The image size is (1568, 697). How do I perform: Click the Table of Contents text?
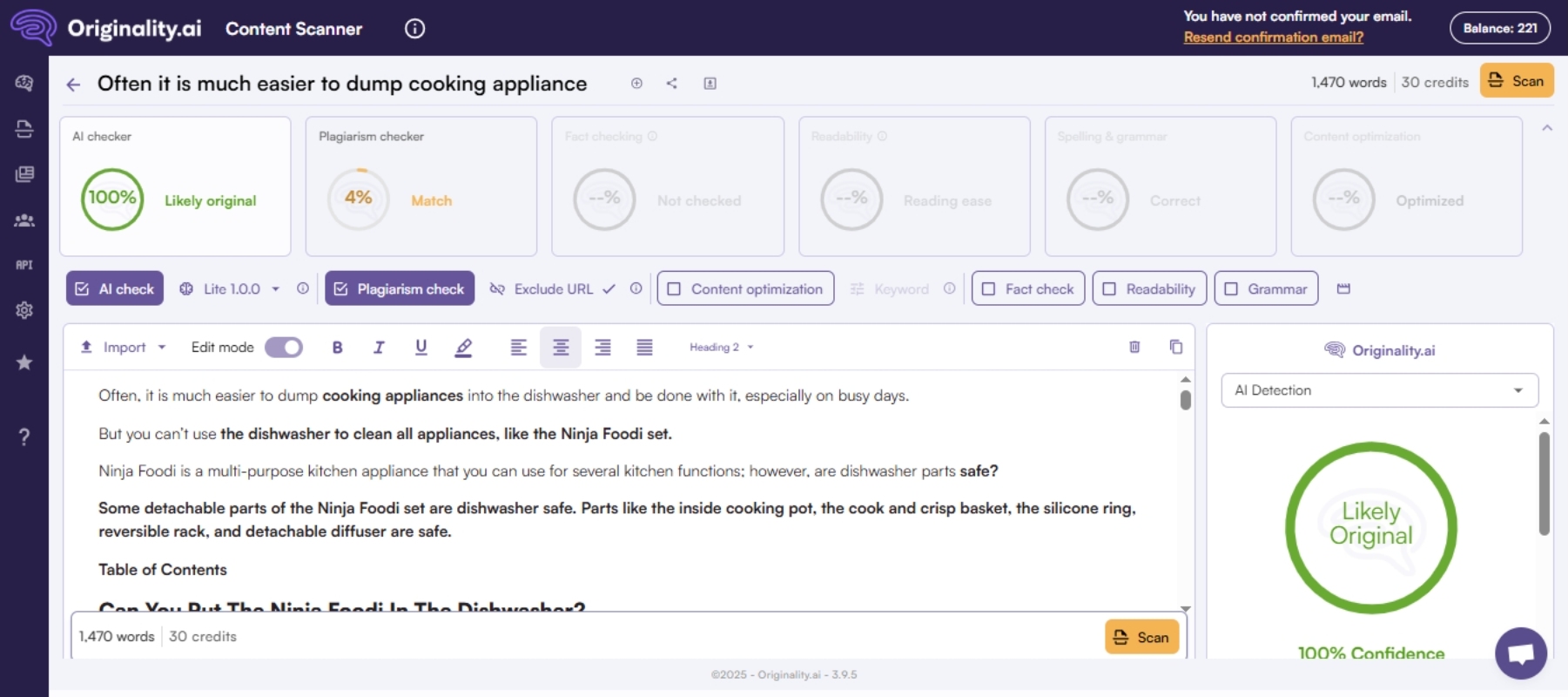pos(163,570)
